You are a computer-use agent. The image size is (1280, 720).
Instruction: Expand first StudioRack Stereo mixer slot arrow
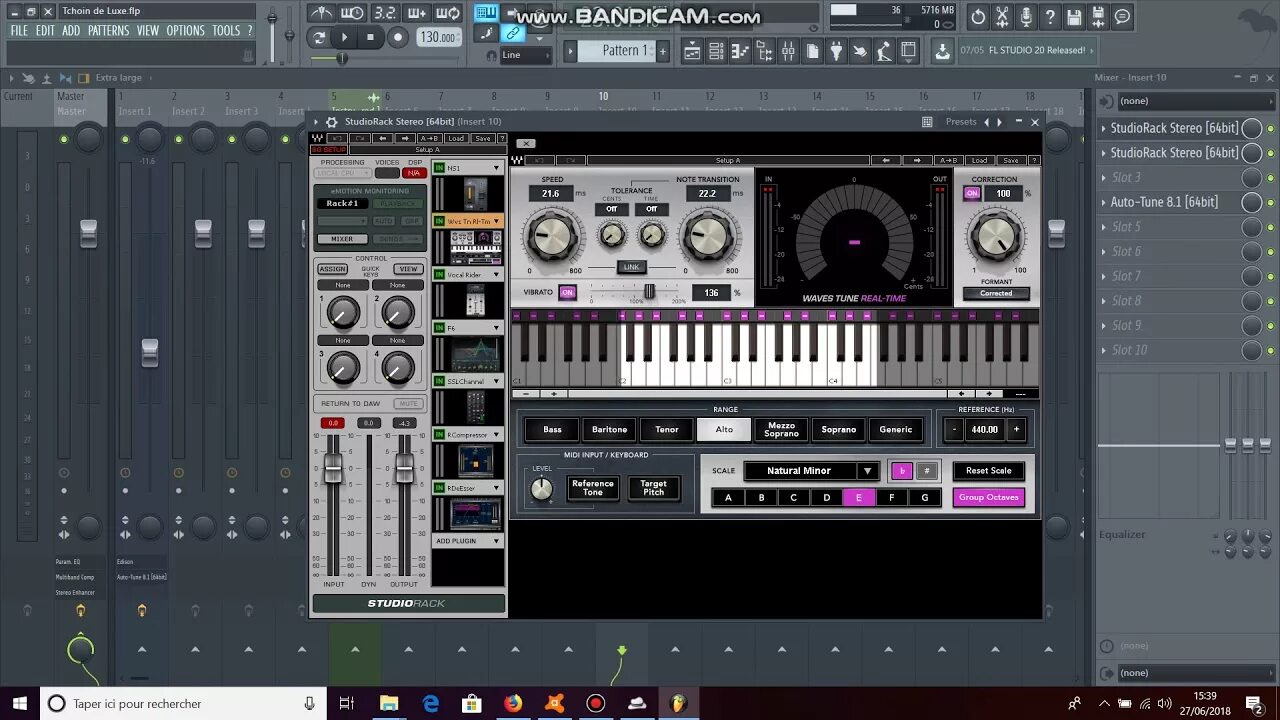[x=1103, y=128]
